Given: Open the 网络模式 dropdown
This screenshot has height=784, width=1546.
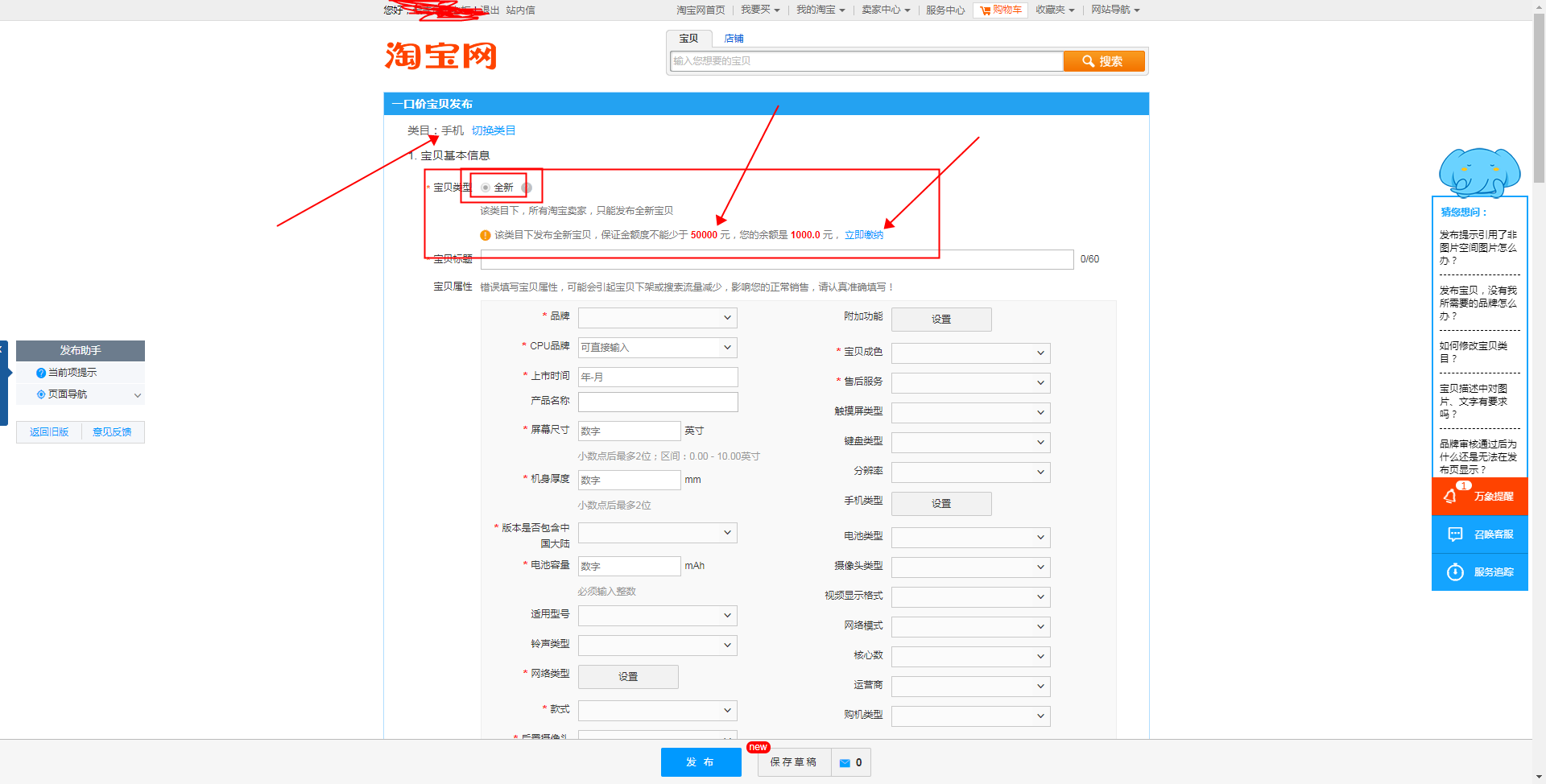Looking at the screenshot, I should [971, 627].
